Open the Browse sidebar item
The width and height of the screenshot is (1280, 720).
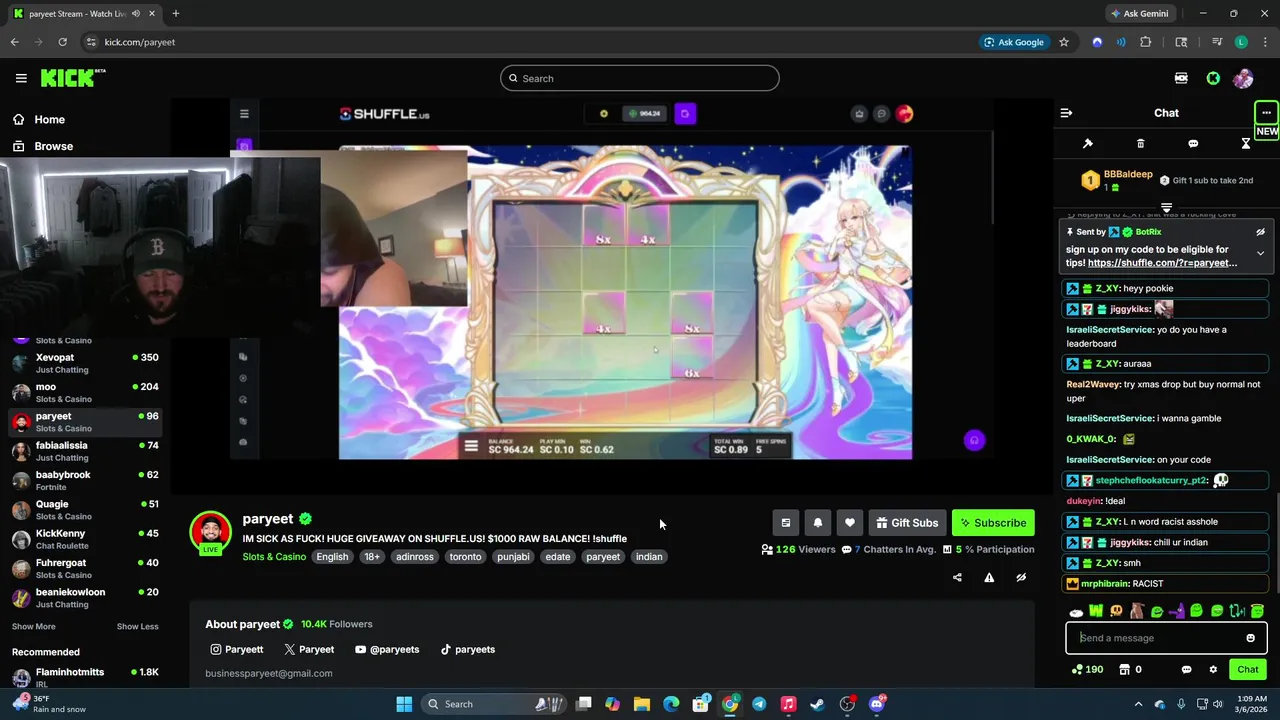point(42,146)
